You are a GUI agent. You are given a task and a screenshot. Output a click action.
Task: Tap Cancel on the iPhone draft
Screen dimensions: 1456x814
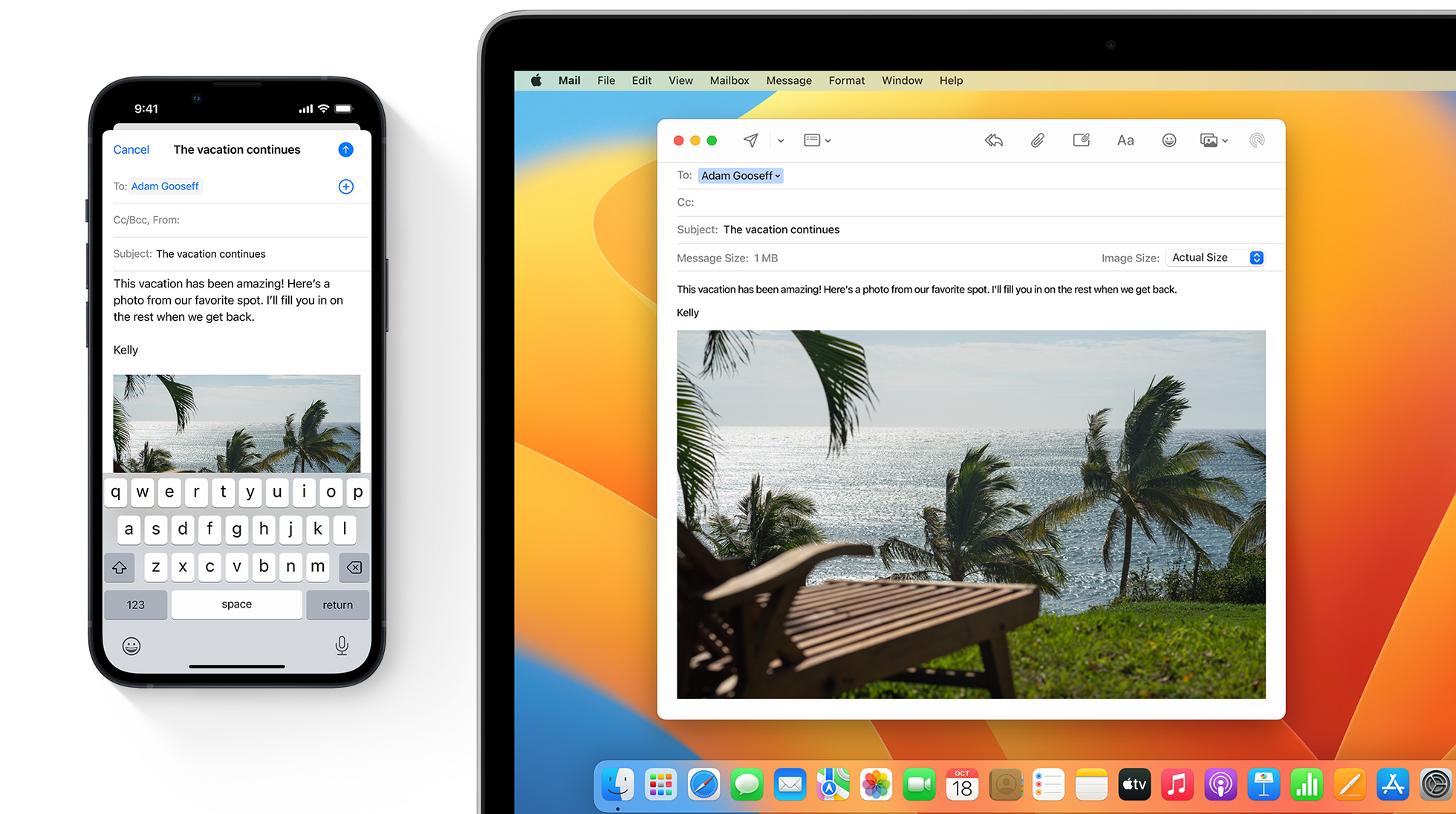pyautogui.click(x=131, y=149)
